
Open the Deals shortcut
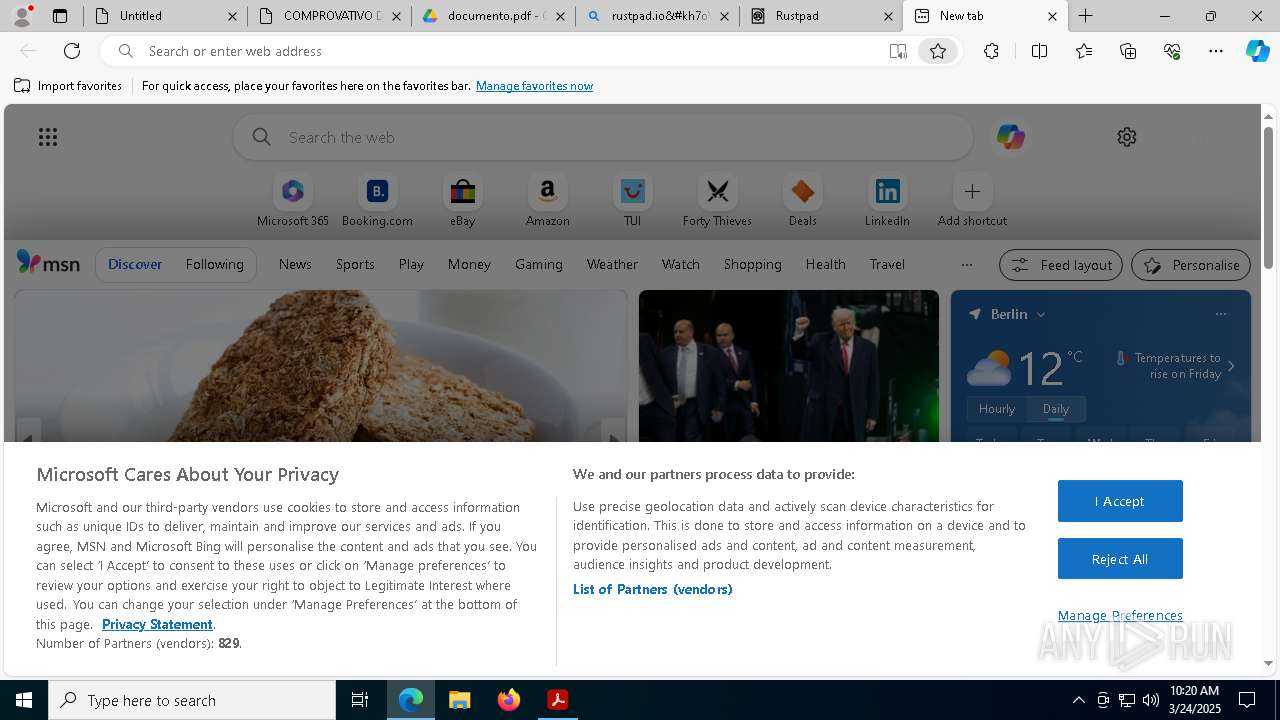coord(802,201)
